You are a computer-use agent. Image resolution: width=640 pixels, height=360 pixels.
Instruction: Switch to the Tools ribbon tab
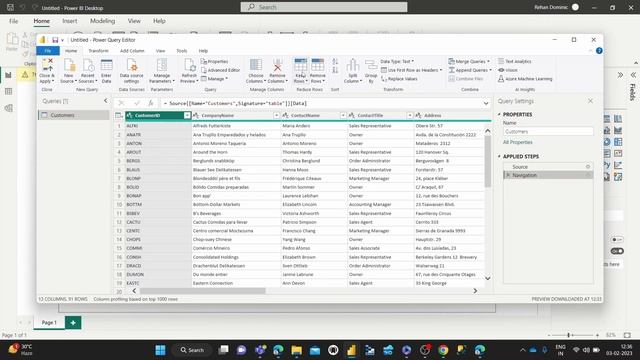(x=182, y=51)
